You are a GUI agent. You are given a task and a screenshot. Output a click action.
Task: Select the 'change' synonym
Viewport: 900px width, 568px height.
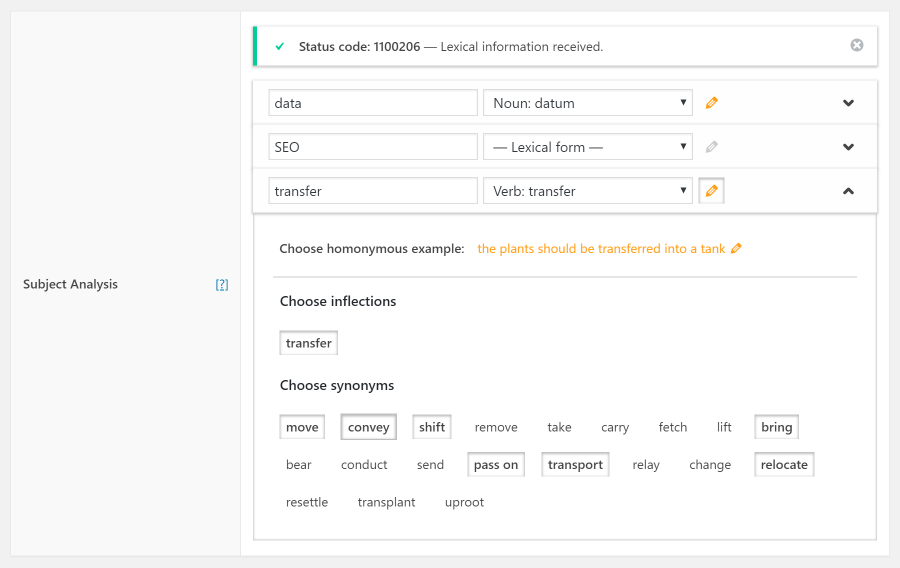click(x=710, y=465)
